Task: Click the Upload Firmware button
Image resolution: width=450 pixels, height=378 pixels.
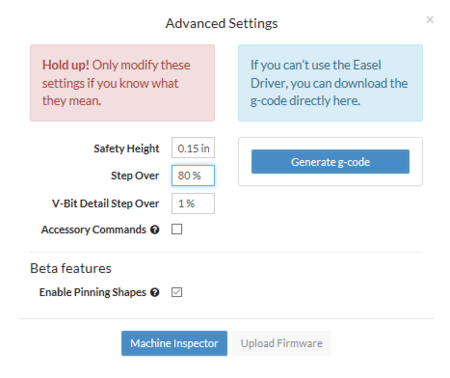Action: coord(281,343)
